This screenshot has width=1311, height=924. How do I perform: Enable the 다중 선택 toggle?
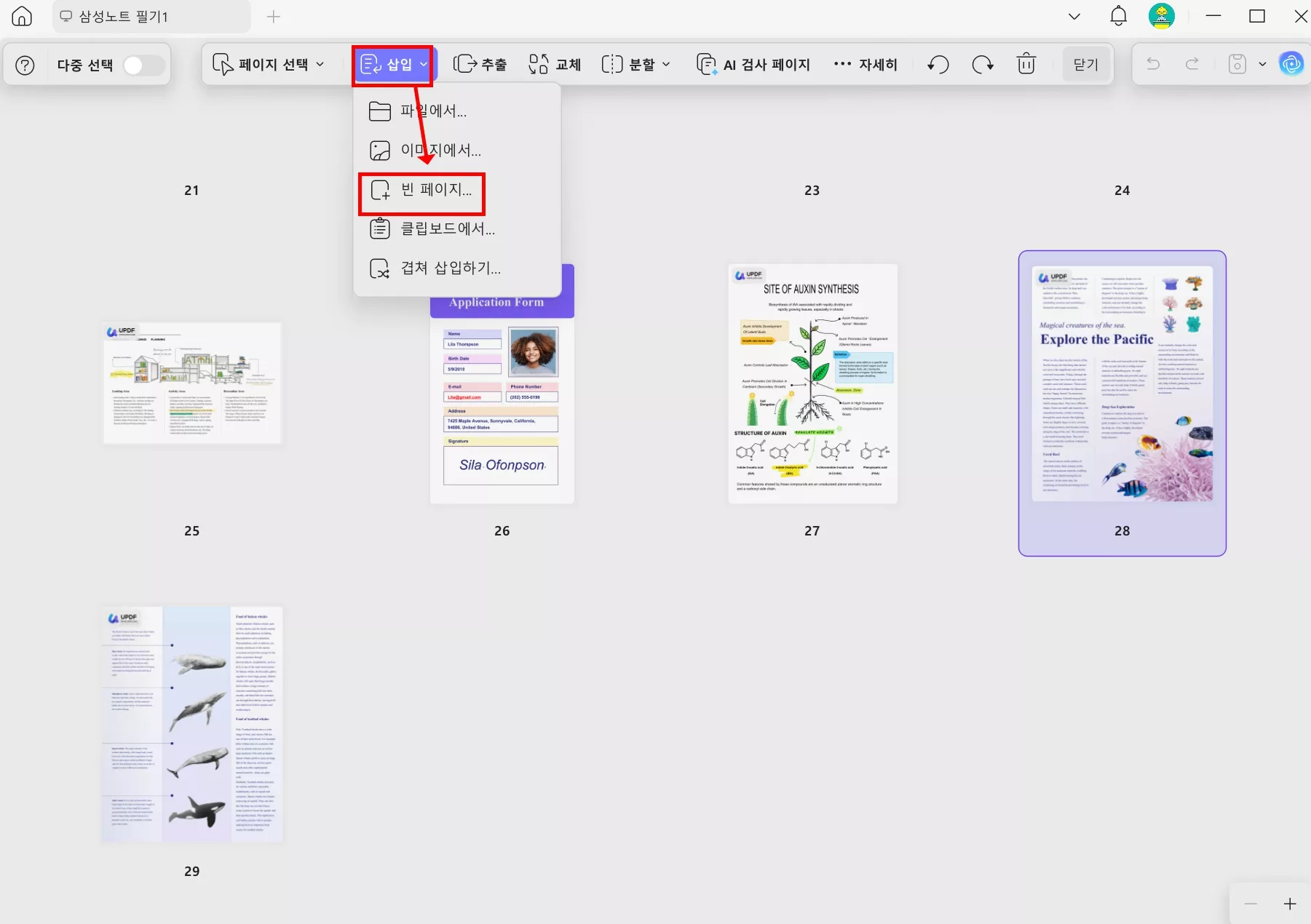(x=143, y=64)
